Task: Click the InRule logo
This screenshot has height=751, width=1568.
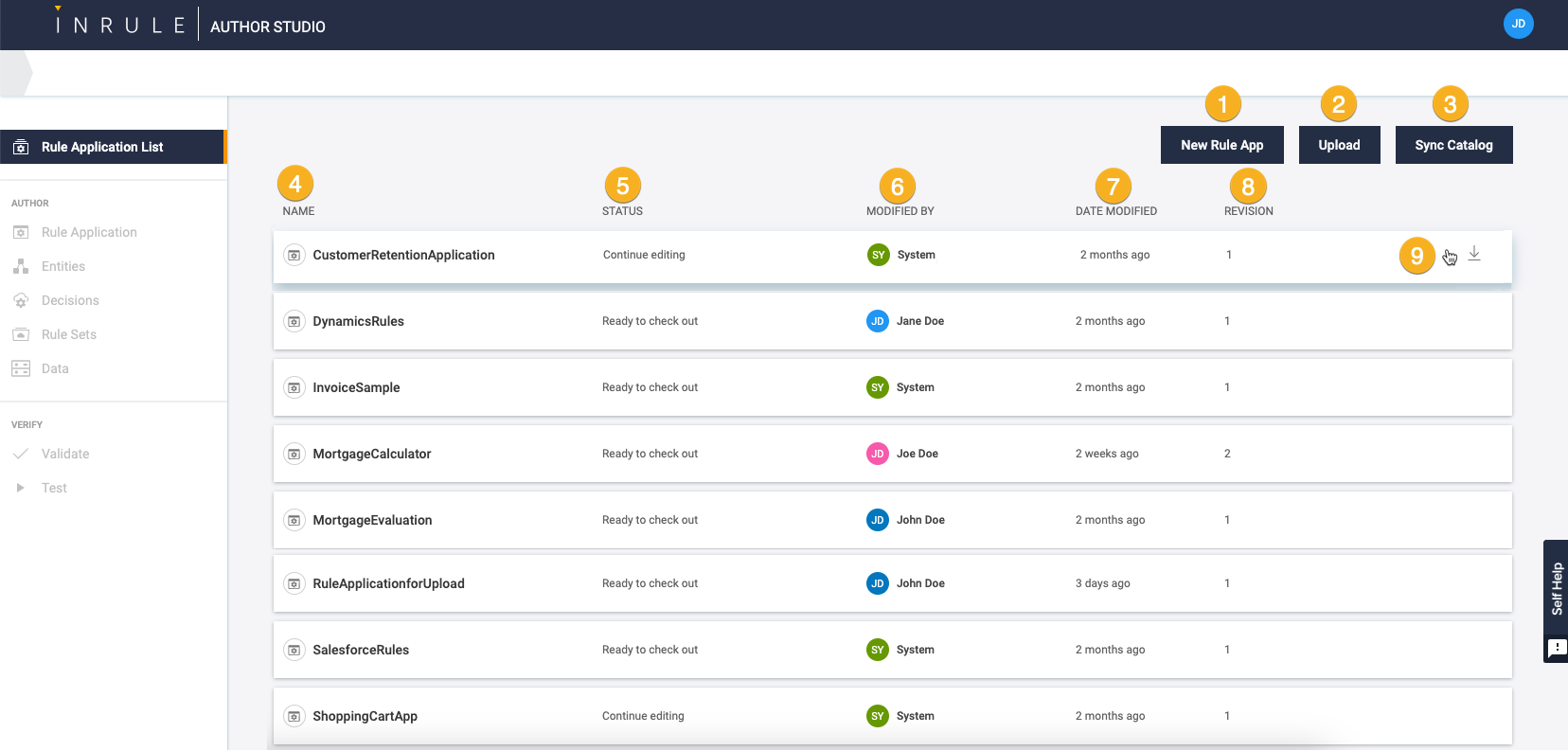Action: click(x=120, y=26)
